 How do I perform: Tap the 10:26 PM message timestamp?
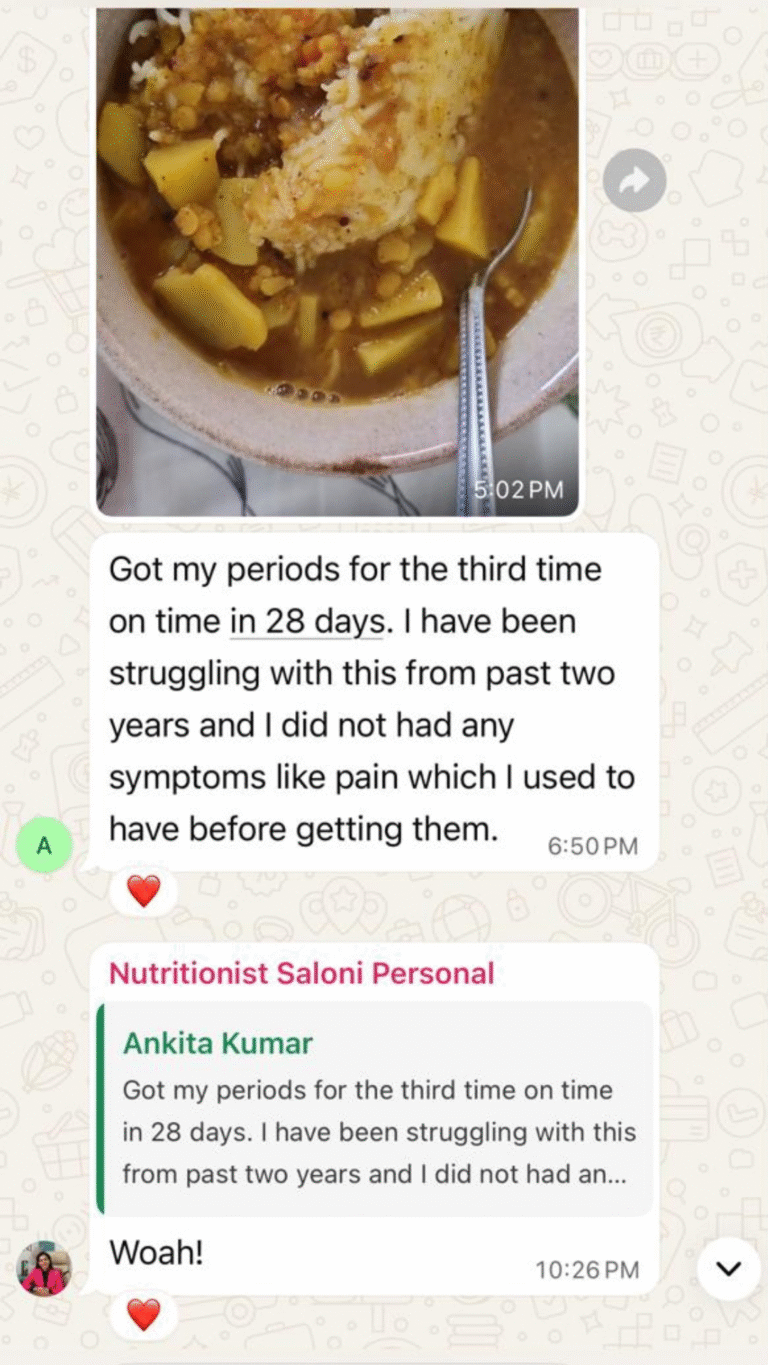click(x=587, y=1270)
